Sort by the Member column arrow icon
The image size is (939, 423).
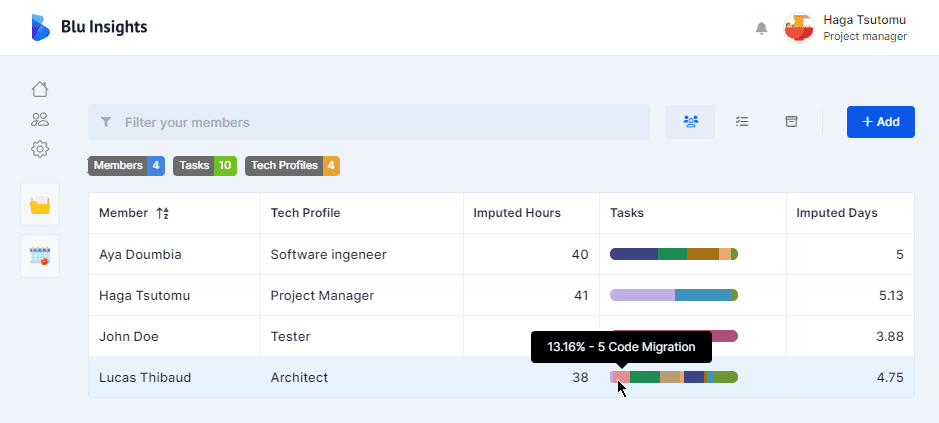coord(162,213)
